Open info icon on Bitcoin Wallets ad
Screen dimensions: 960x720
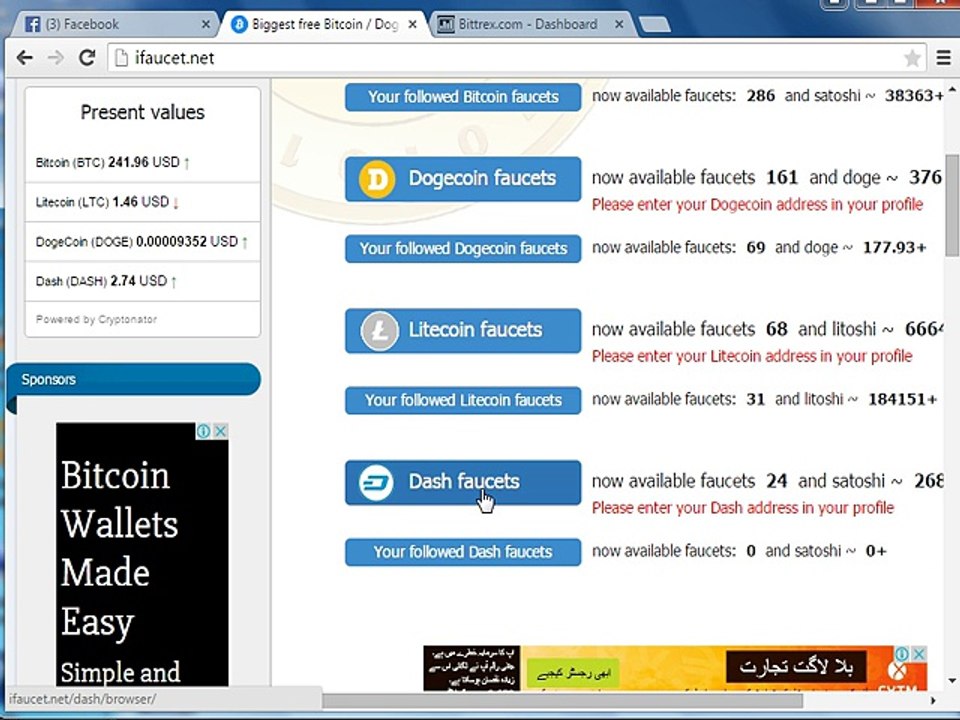pos(204,431)
